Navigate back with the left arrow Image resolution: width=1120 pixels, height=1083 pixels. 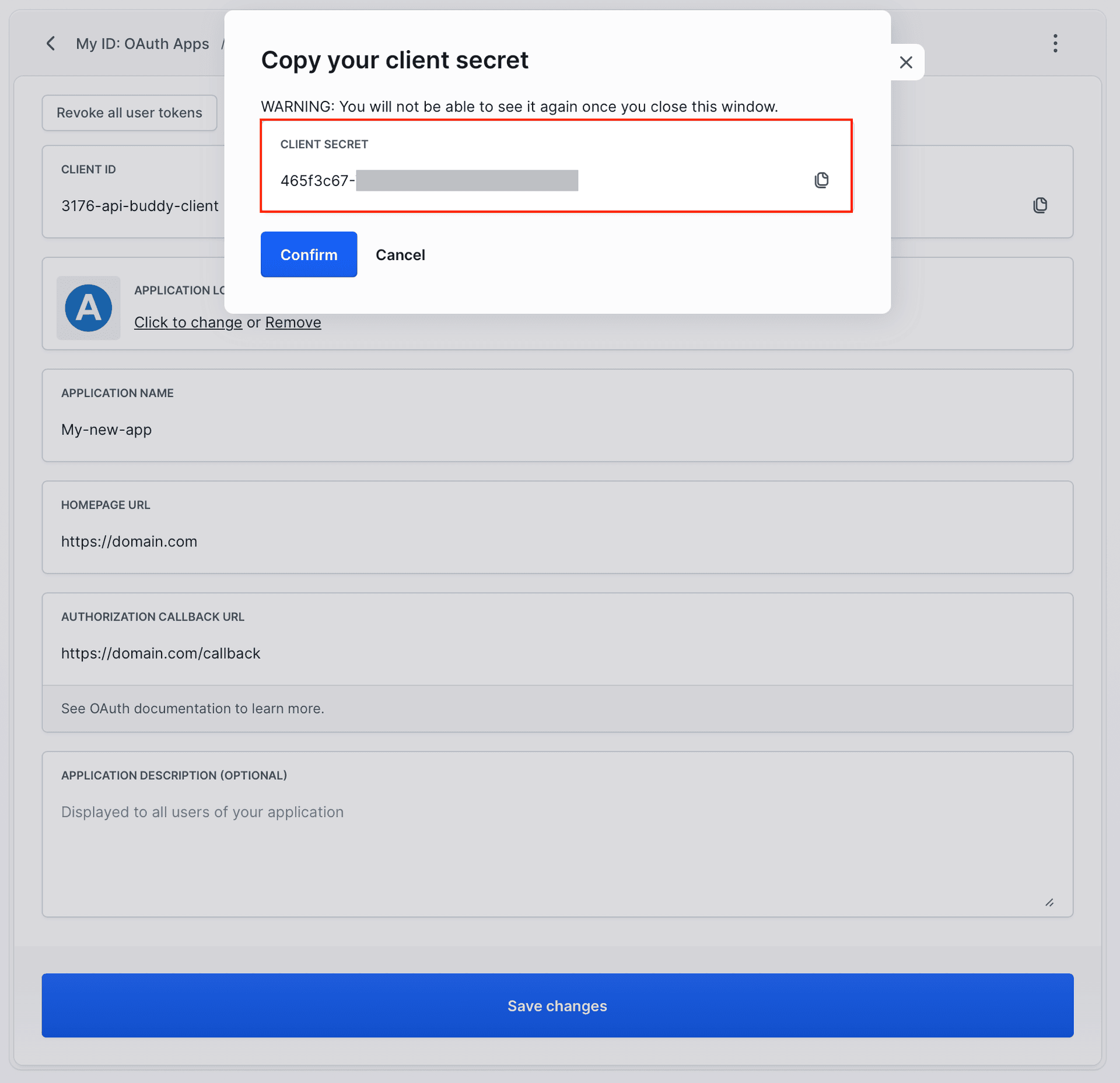(x=51, y=43)
